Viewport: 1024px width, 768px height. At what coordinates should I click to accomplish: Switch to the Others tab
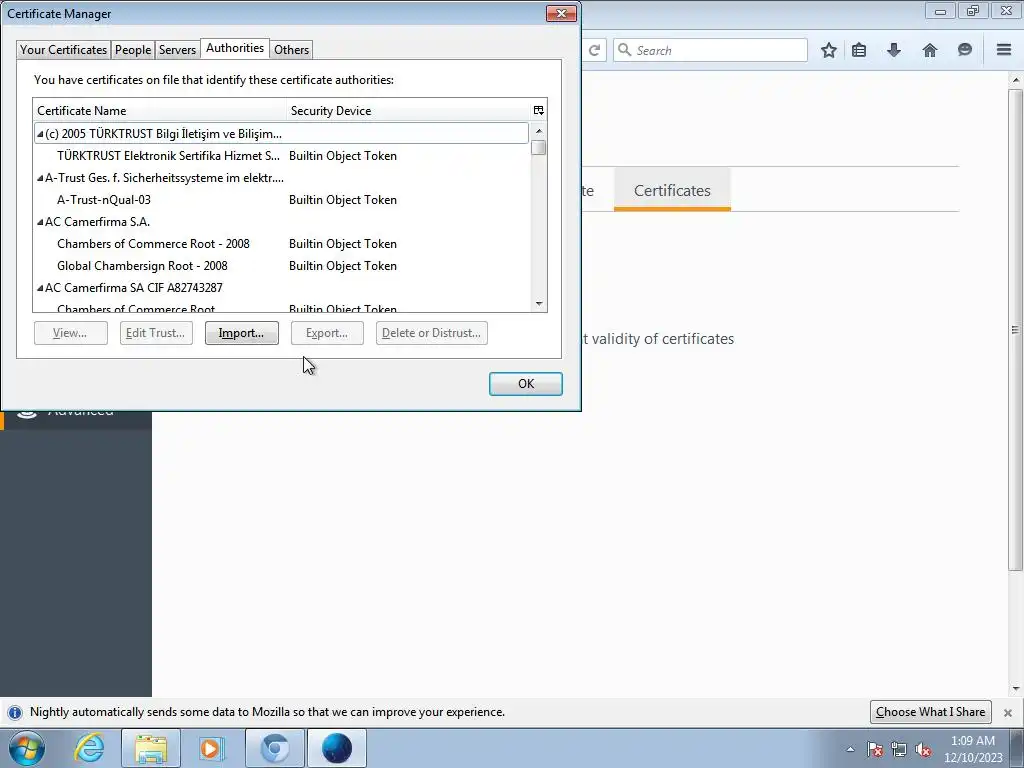[x=291, y=50]
